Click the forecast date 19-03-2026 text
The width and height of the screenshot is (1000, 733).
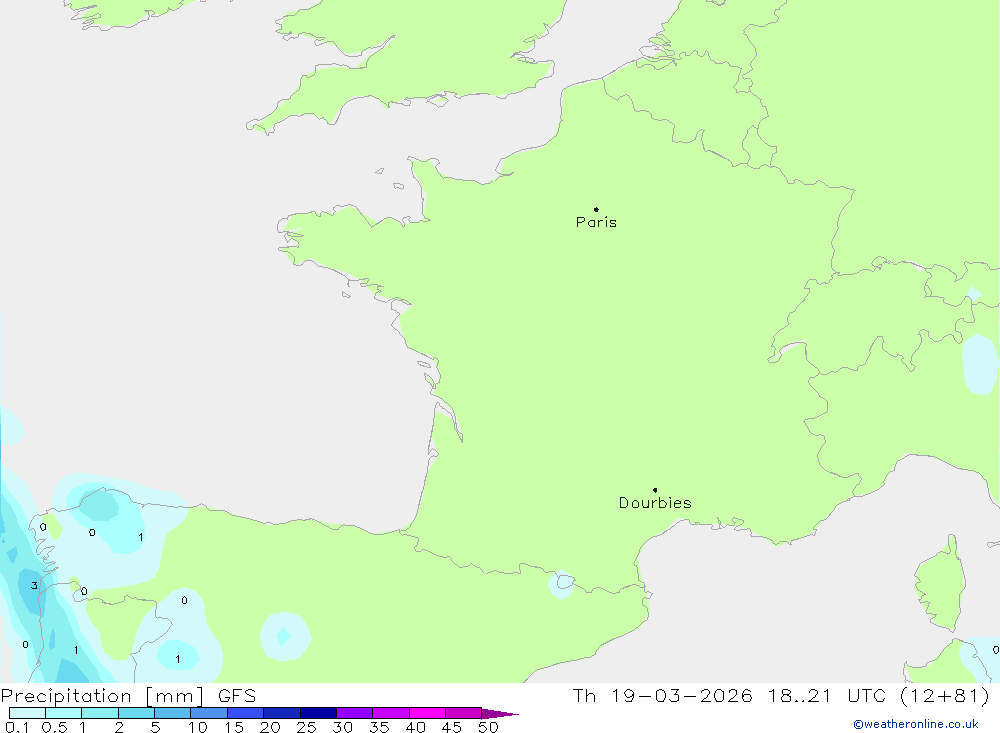(x=682, y=695)
